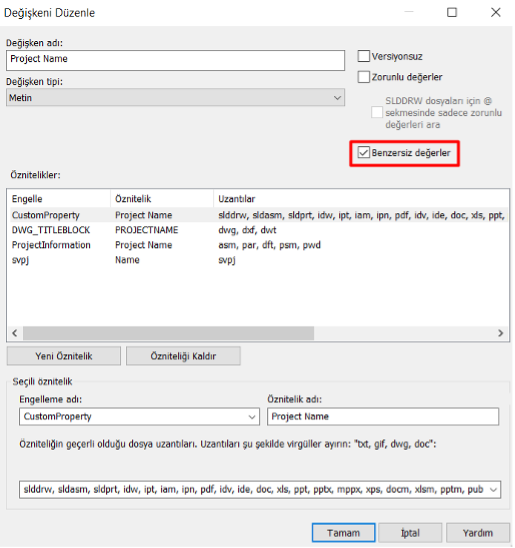Select the svpj attribute row

click(257, 260)
